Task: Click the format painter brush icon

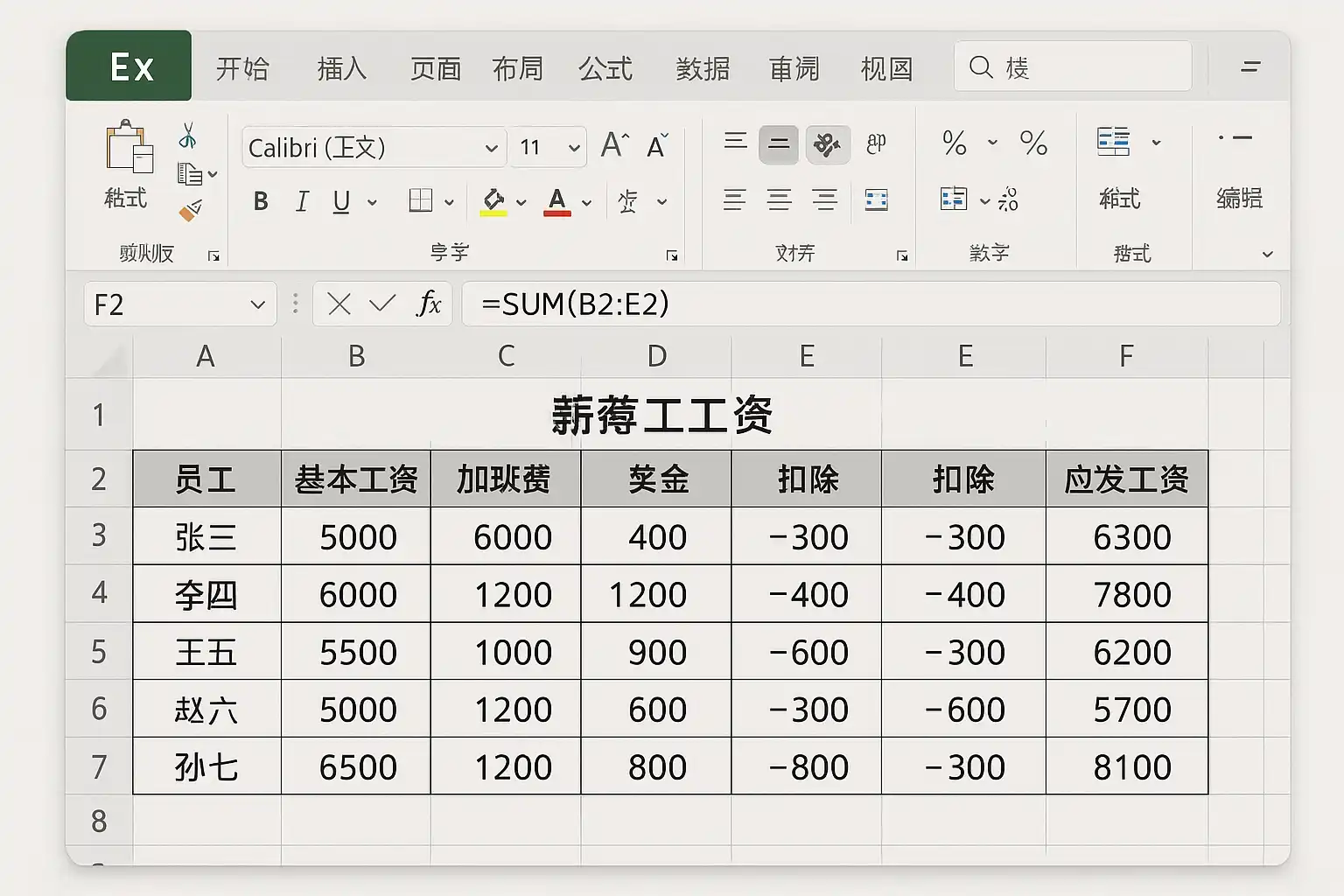Action: pos(190,211)
